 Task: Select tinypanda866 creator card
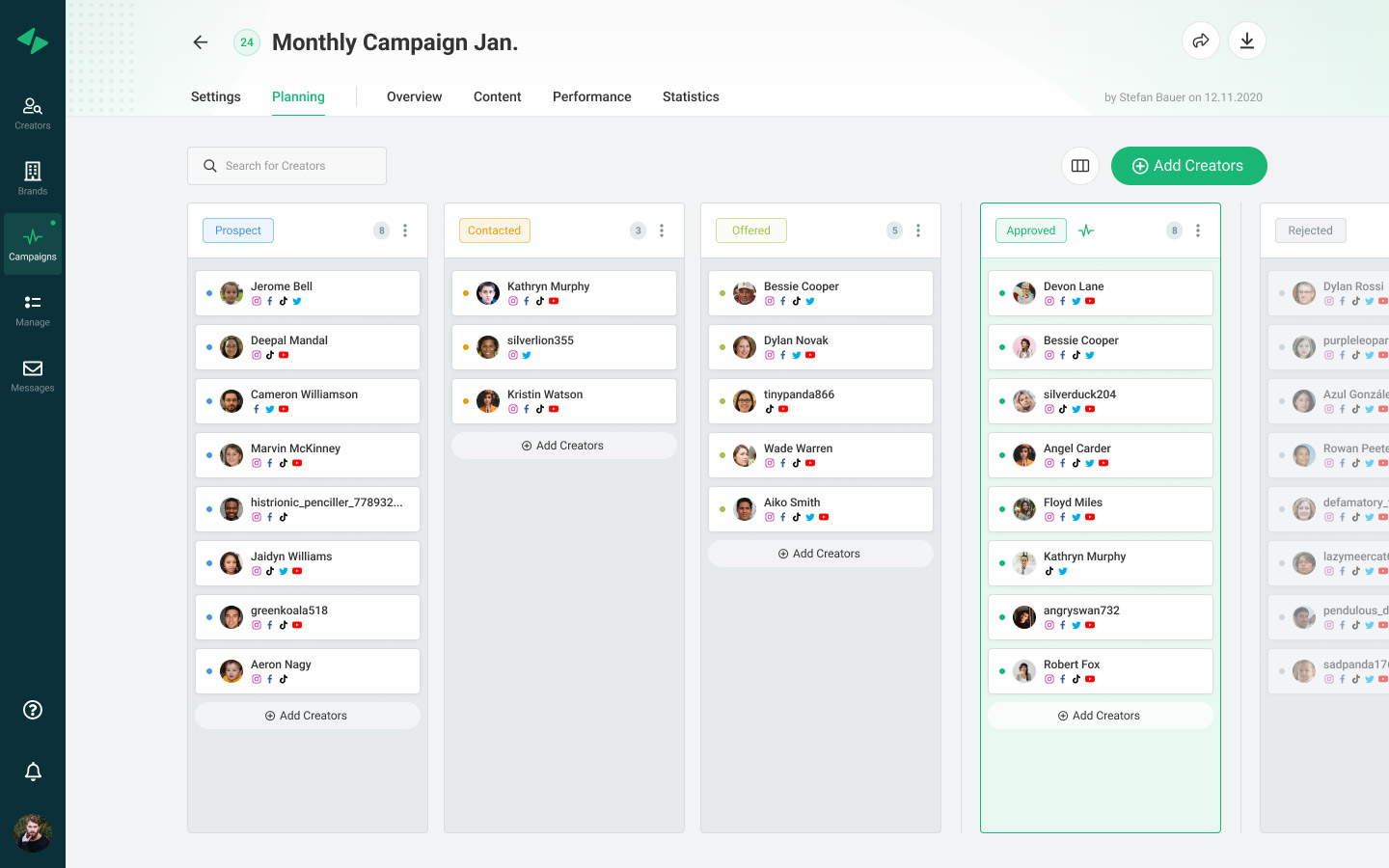pos(821,401)
